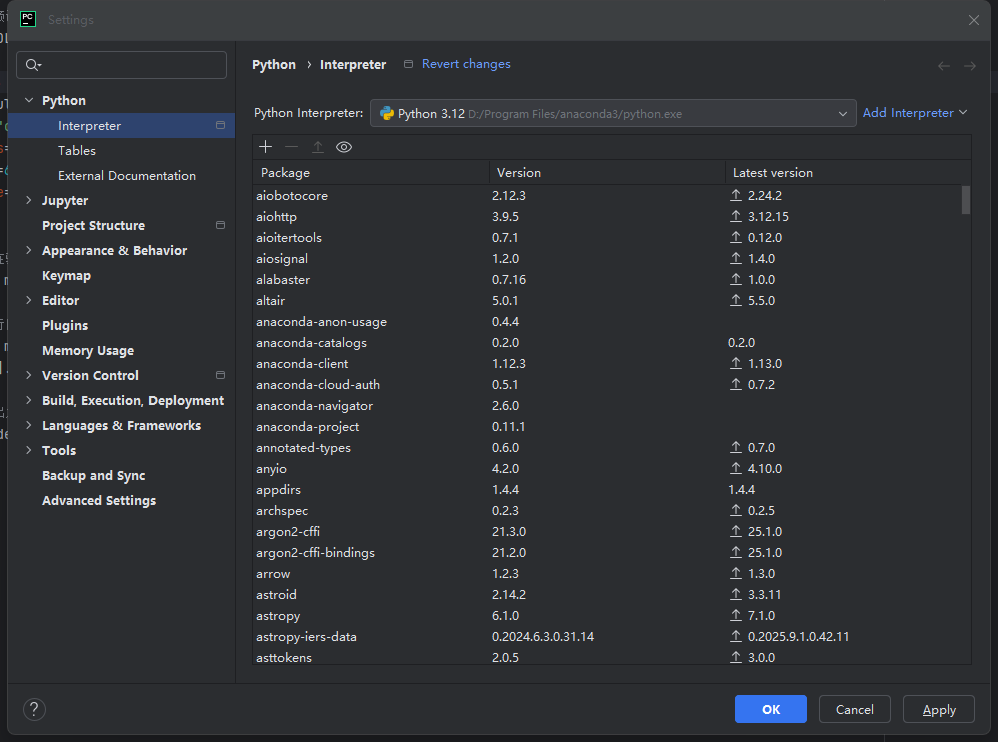Click the PyCharm logo in title bar
Image resolution: width=998 pixels, height=742 pixels.
click(28, 19)
